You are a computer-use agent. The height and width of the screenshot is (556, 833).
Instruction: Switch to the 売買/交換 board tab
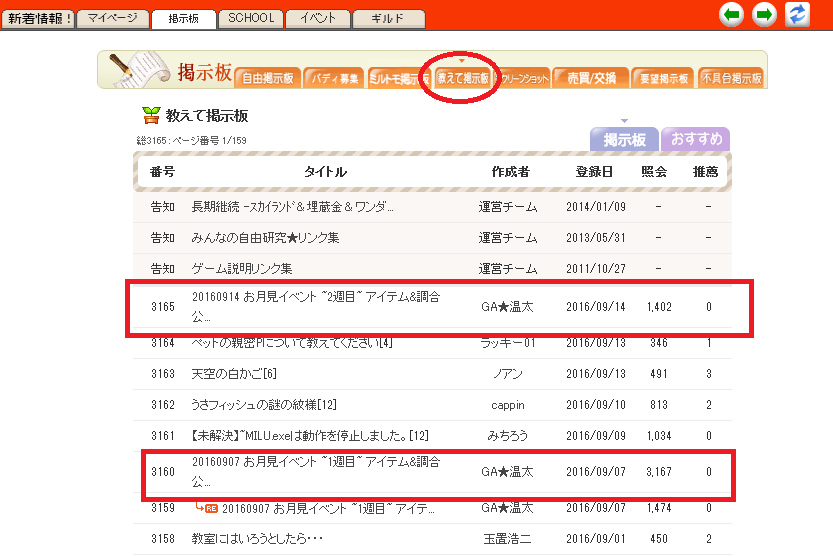pyautogui.click(x=591, y=78)
